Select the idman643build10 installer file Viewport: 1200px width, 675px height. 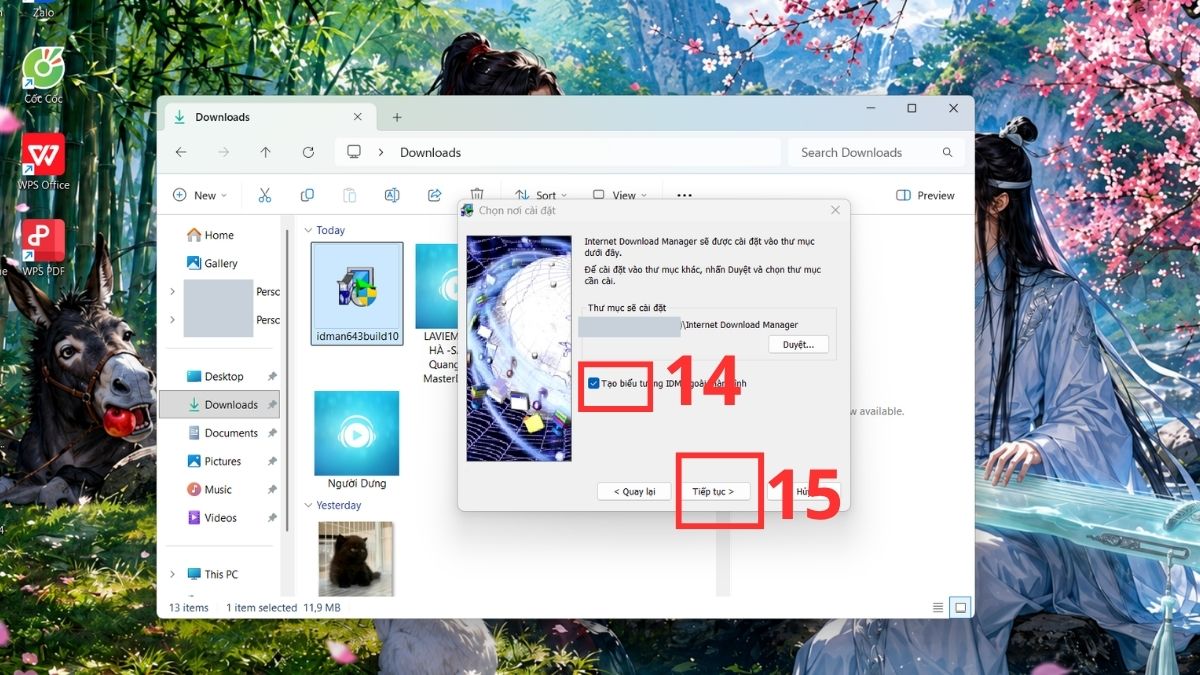tap(357, 294)
